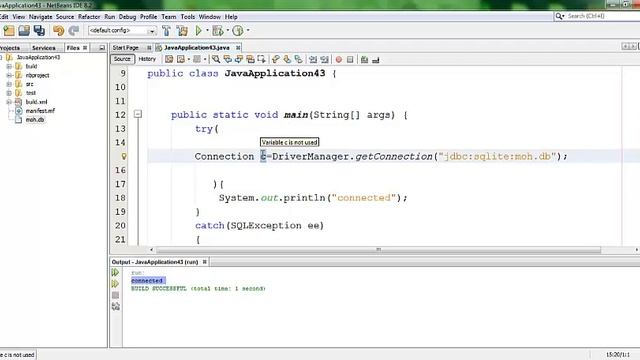The image size is (640, 360).
Task: Minimize the Files panel group
Action: click(102, 48)
